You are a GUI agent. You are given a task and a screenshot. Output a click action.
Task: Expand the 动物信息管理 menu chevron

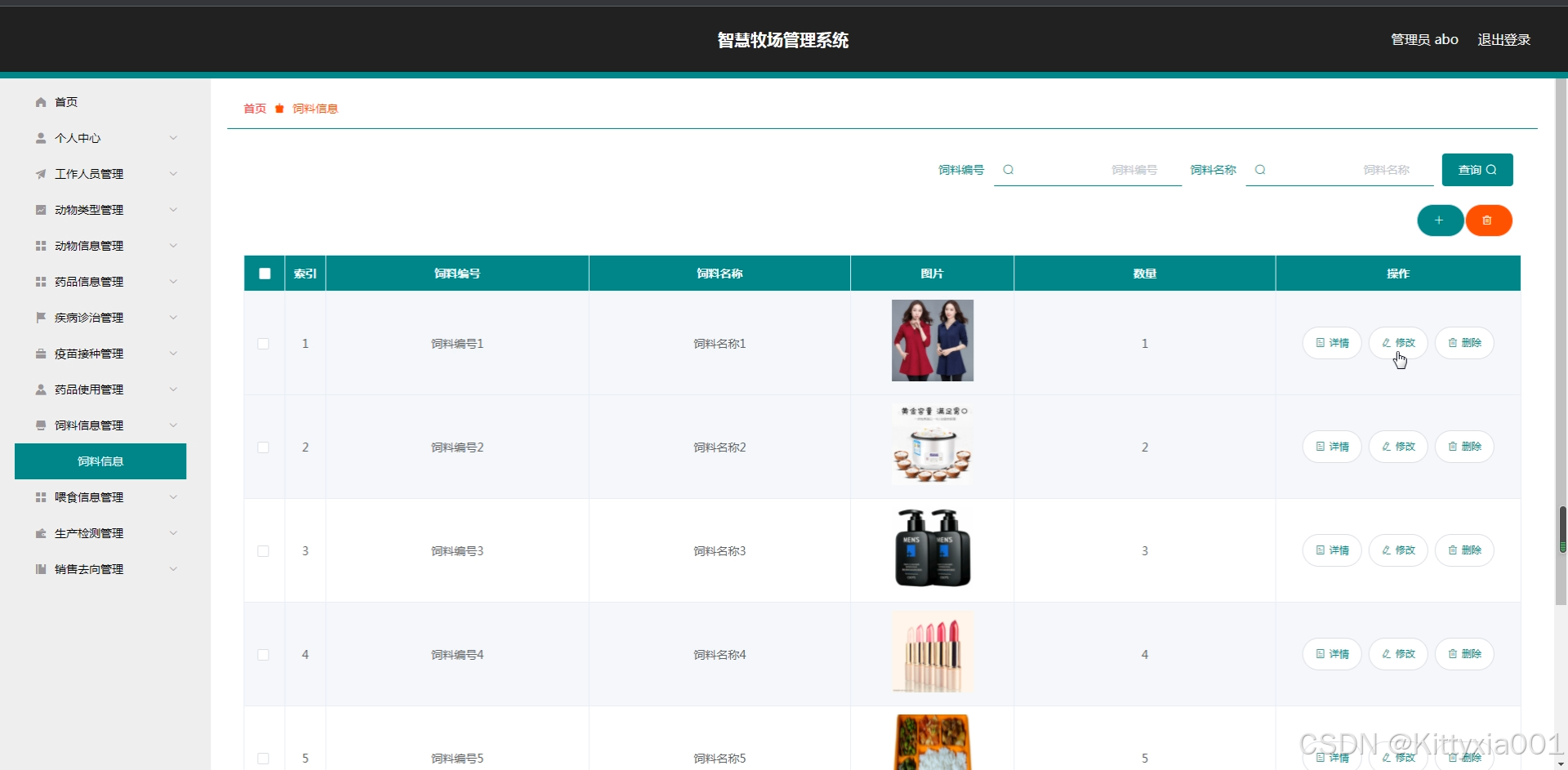tap(173, 246)
